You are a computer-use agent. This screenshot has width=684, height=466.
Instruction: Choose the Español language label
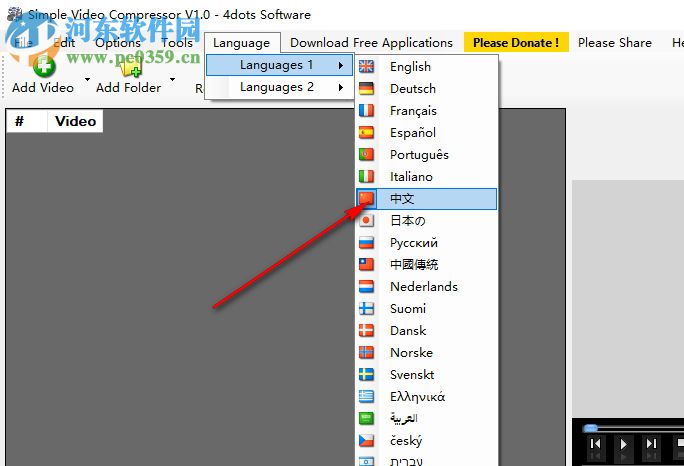pos(413,133)
